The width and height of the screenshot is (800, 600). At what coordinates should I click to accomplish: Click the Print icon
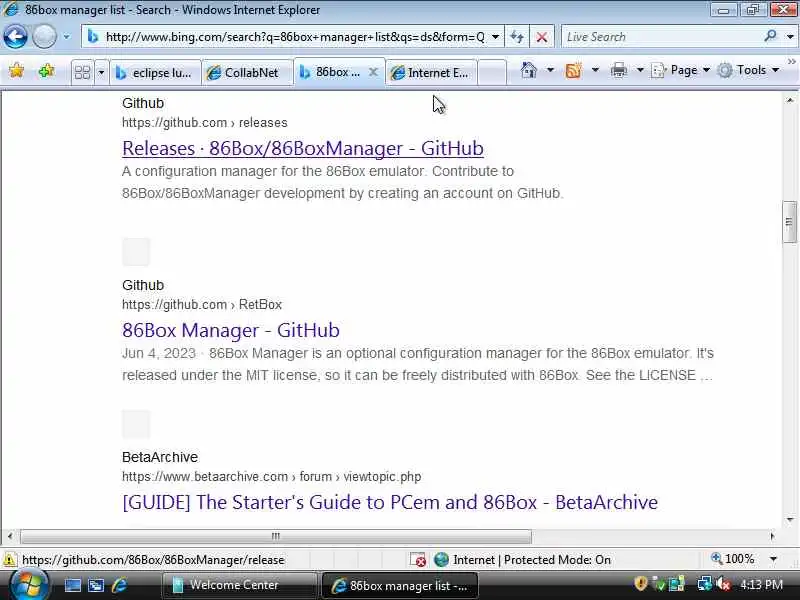(619, 70)
